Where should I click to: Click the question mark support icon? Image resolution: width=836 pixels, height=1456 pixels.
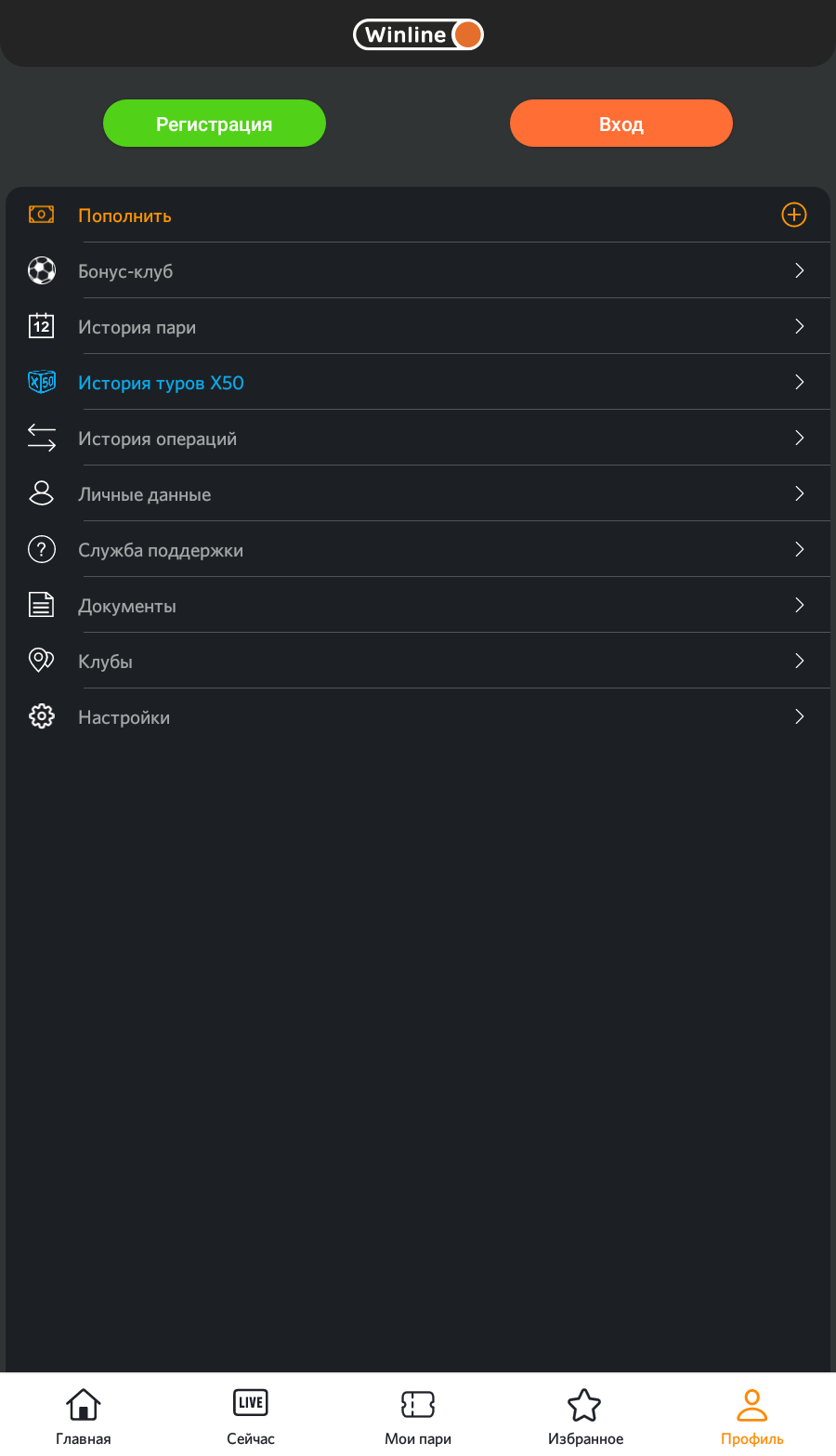pyautogui.click(x=42, y=549)
